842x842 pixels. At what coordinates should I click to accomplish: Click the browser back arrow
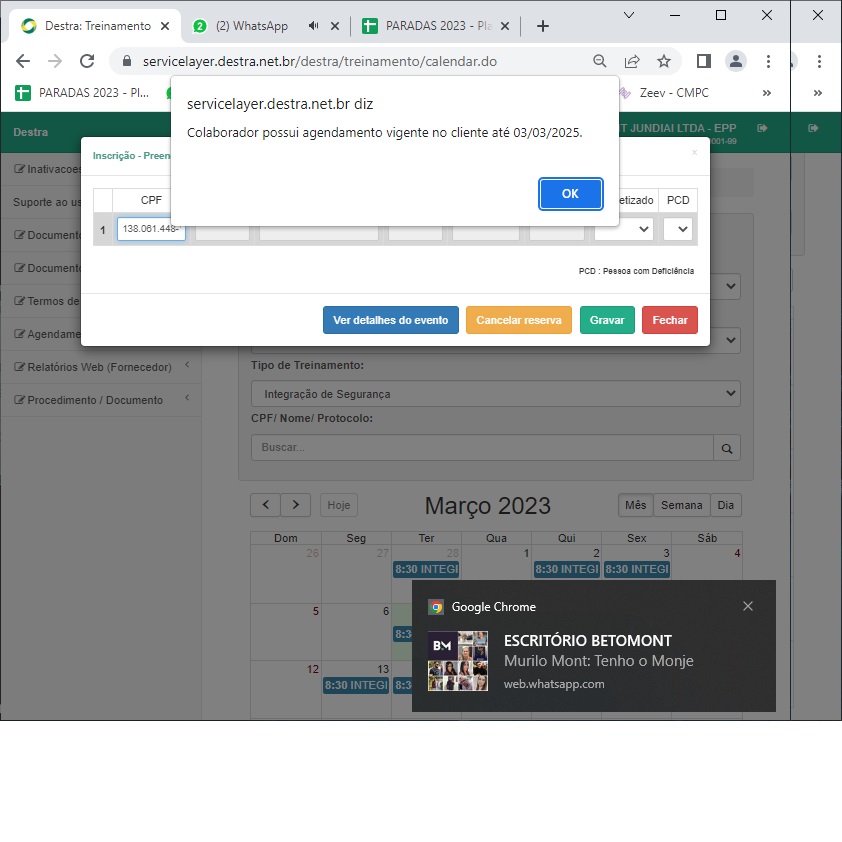point(23,61)
